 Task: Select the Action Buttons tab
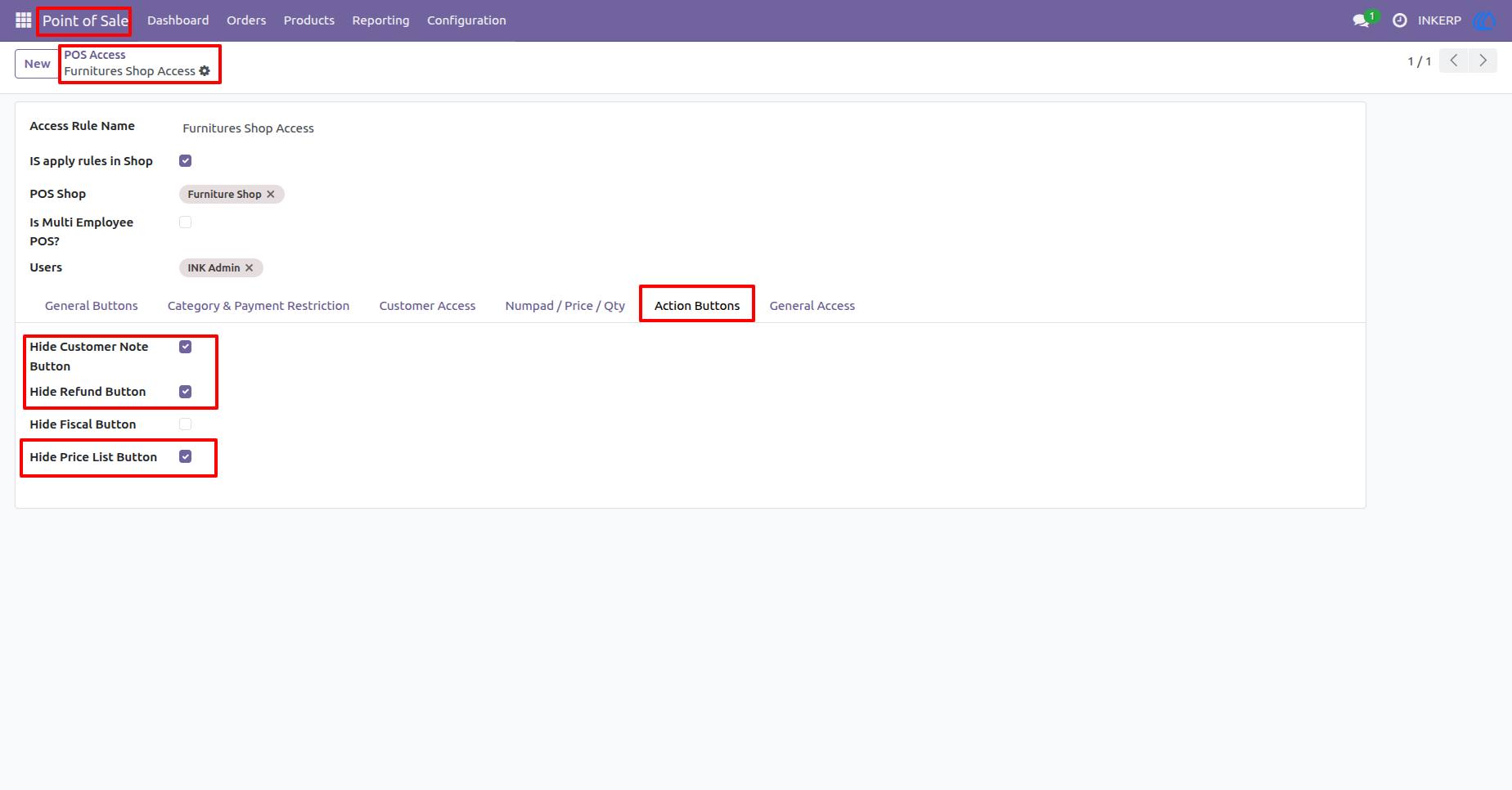coord(697,306)
